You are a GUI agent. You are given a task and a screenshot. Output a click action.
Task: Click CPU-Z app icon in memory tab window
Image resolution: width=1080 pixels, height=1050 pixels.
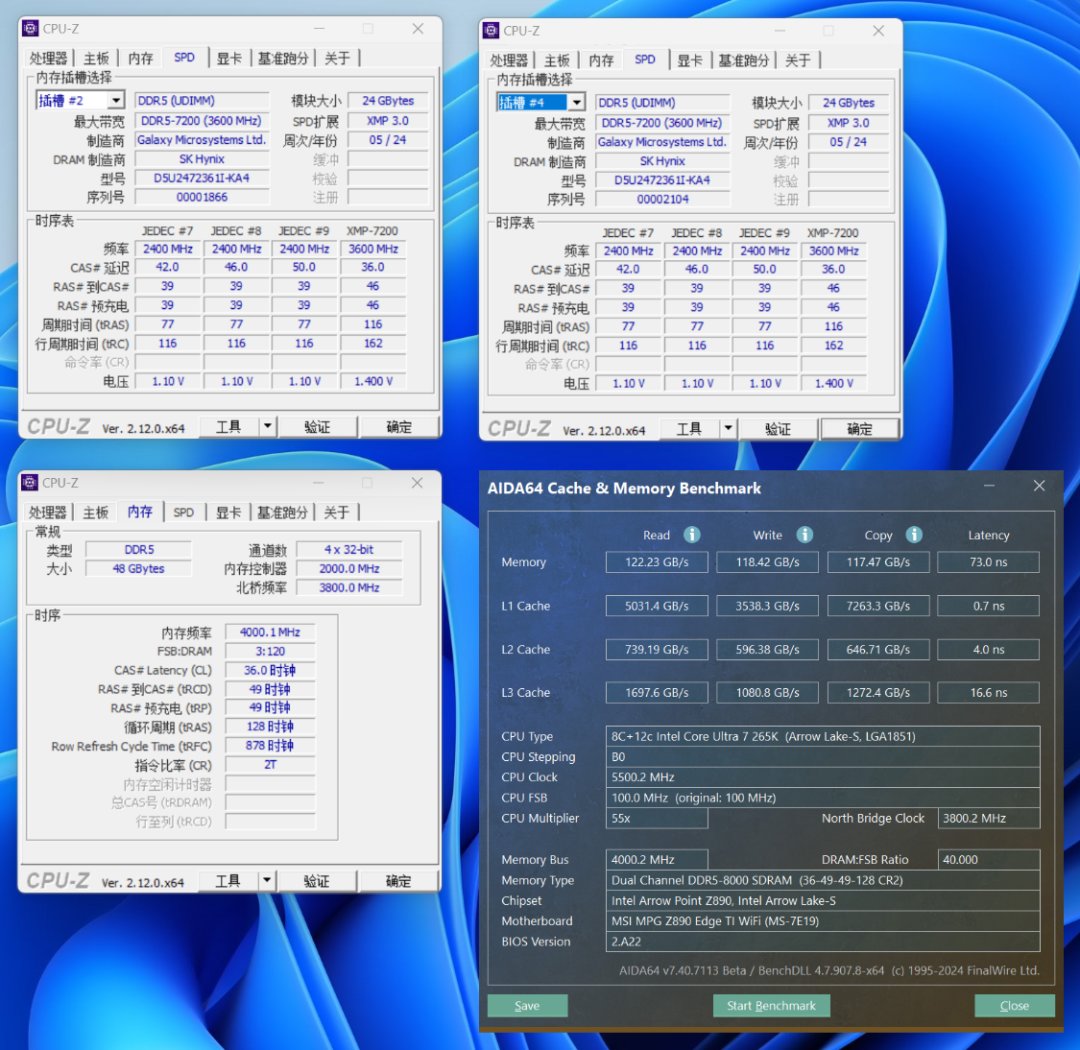coord(30,482)
